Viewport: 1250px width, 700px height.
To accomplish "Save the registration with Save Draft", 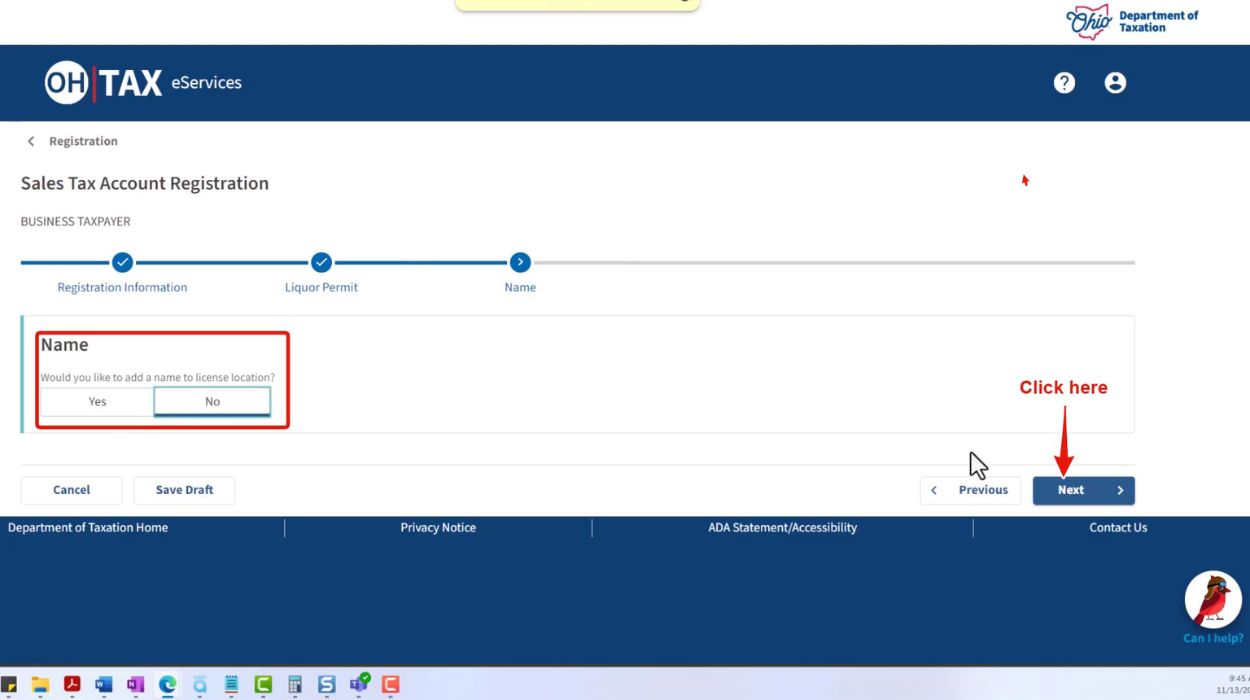I will 184,491.
